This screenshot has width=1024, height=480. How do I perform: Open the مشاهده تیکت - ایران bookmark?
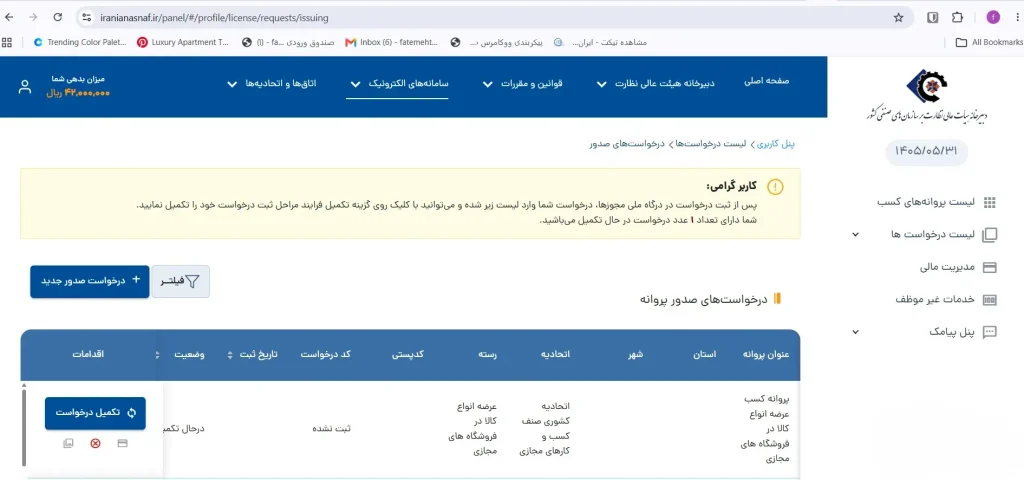point(601,42)
